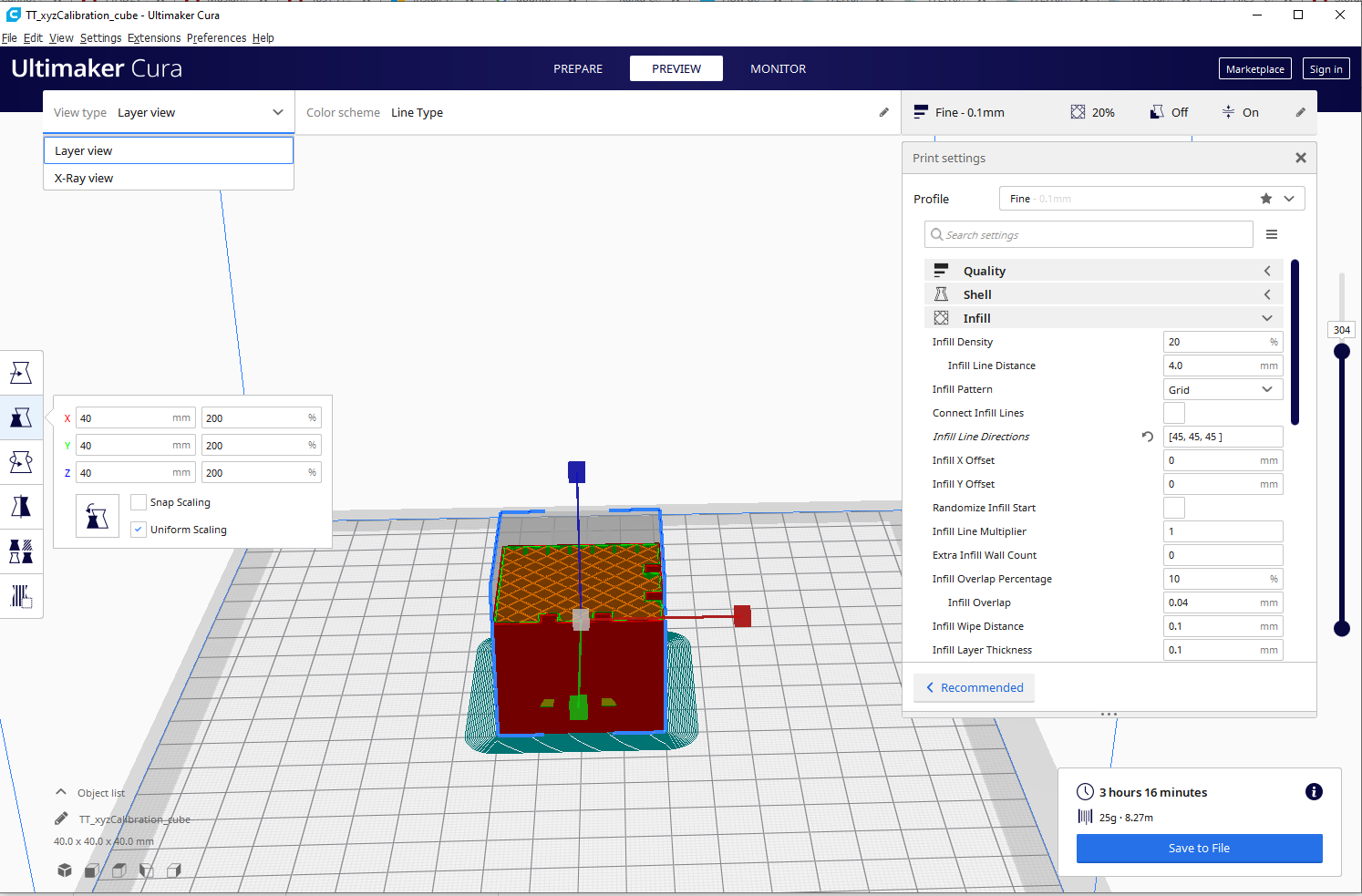The height and width of the screenshot is (896, 1362).
Task: Click the layer number 304 field
Action: click(x=1342, y=330)
